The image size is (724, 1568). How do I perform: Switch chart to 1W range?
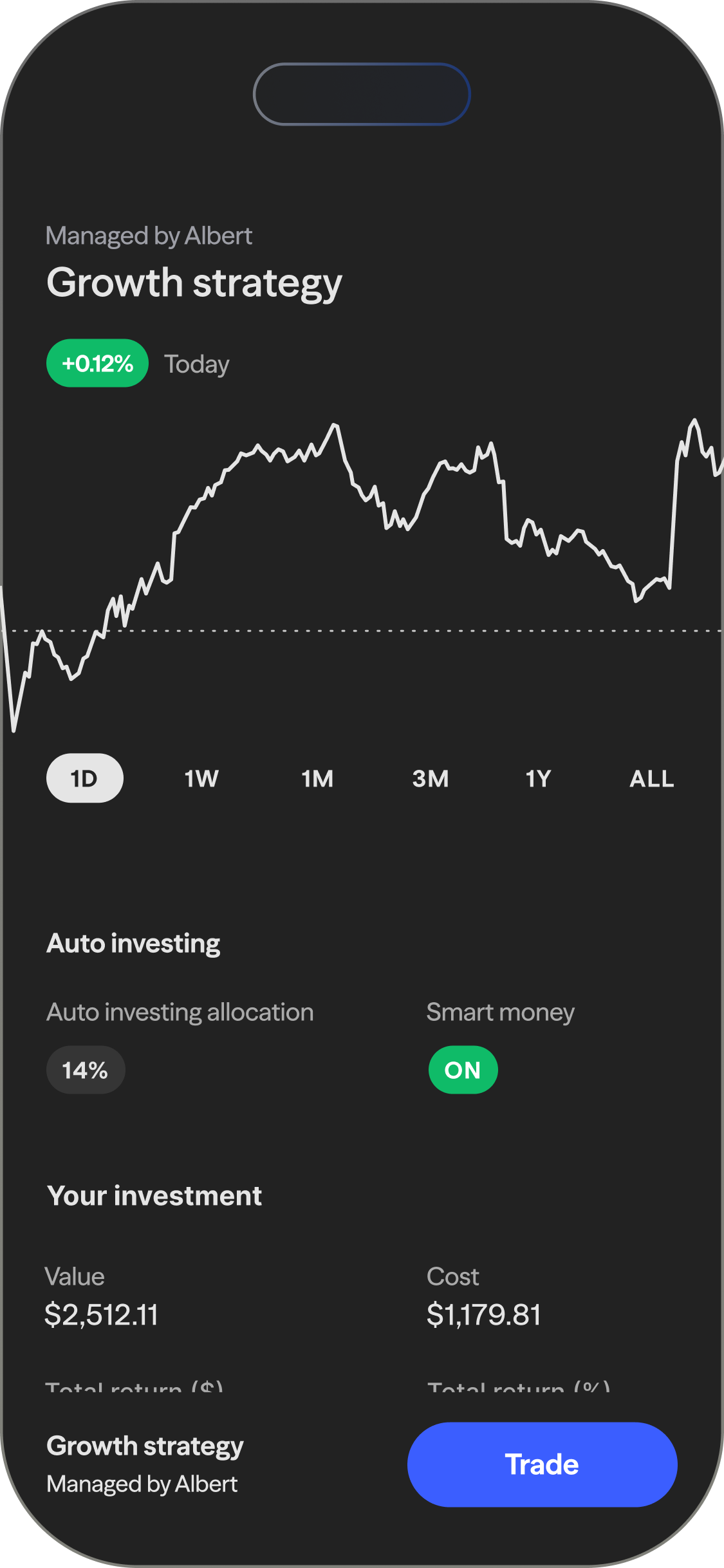(201, 779)
